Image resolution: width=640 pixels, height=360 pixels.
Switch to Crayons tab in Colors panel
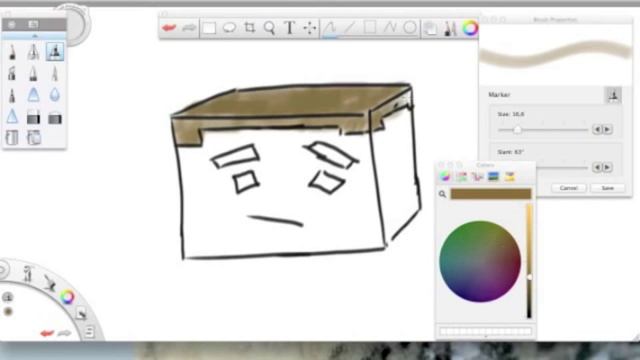[510, 176]
